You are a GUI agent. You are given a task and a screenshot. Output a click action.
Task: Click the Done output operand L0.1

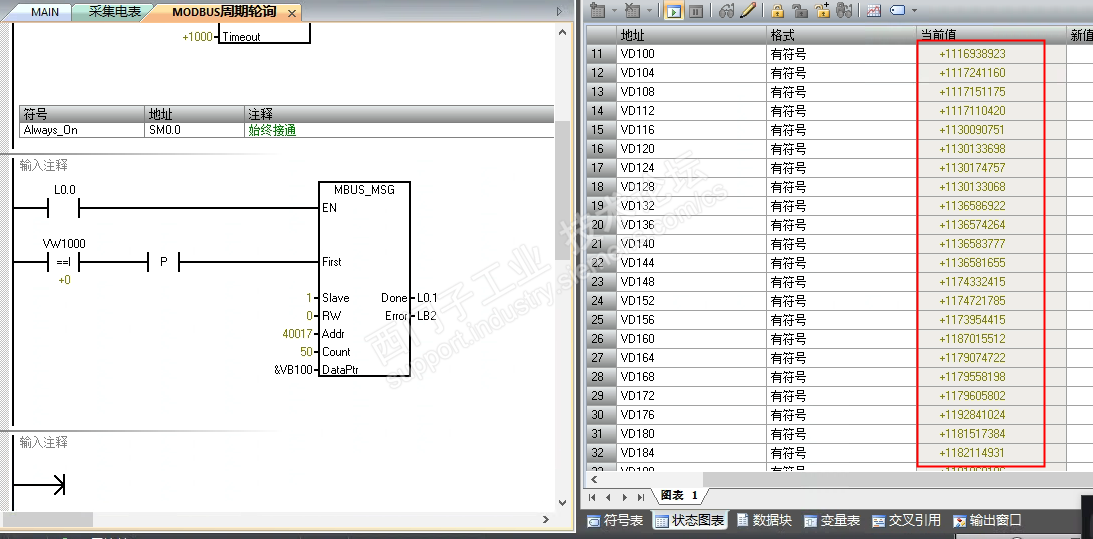tap(427, 298)
